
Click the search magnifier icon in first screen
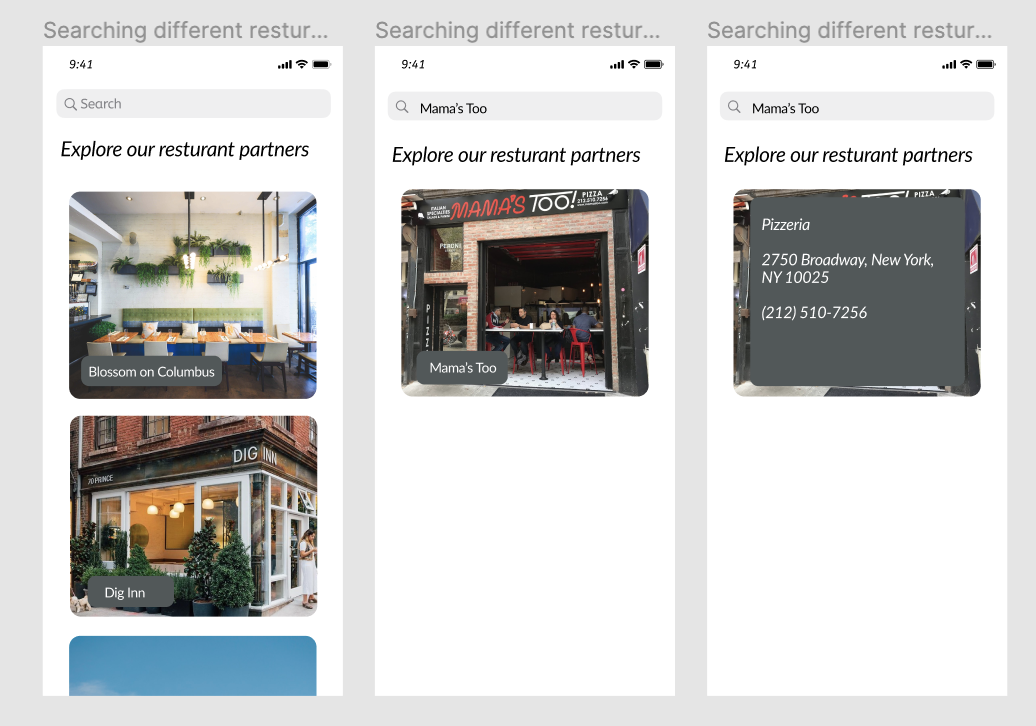click(70, 104)
